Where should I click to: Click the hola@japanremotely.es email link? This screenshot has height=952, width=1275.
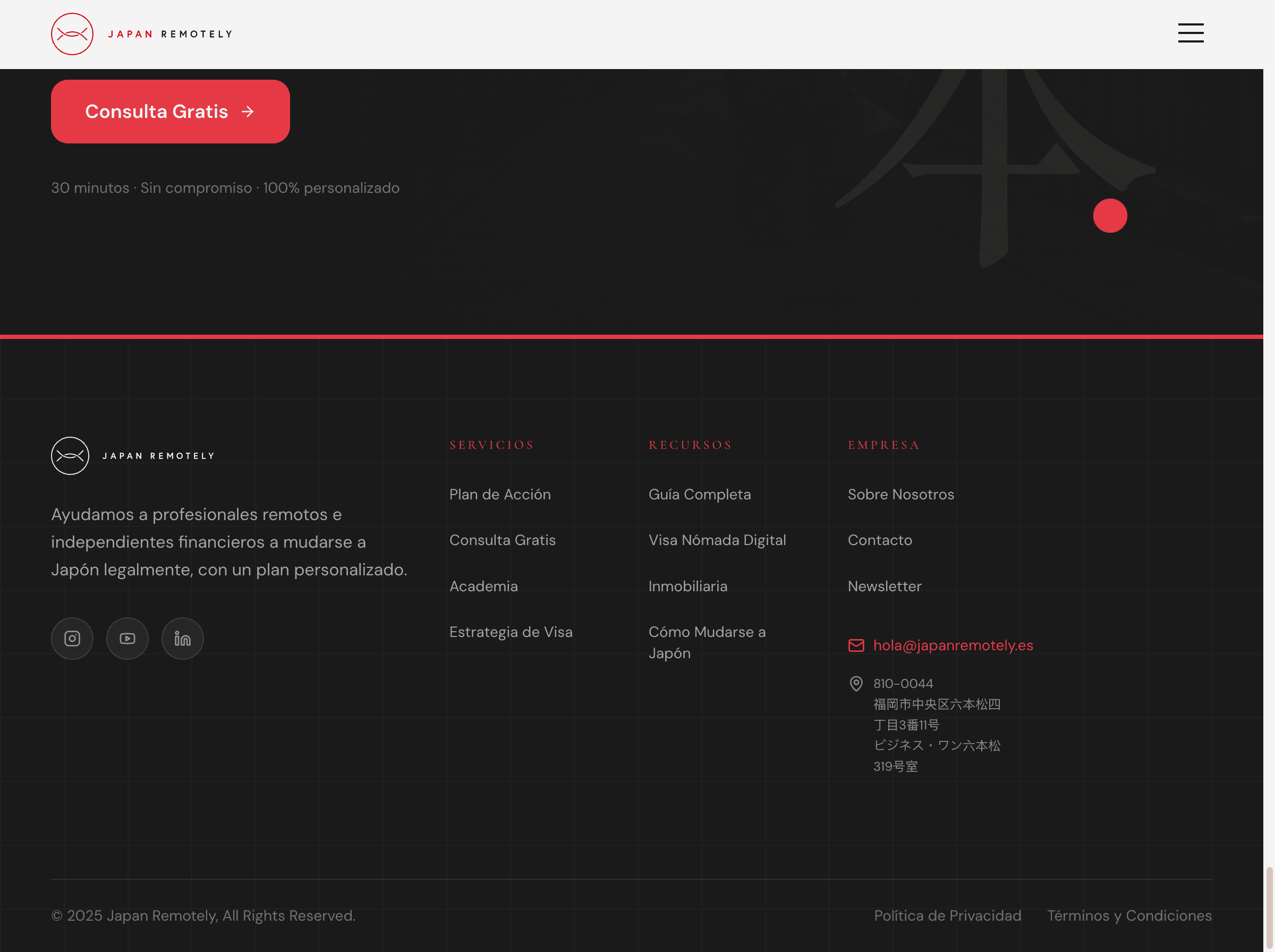[953, 645]
